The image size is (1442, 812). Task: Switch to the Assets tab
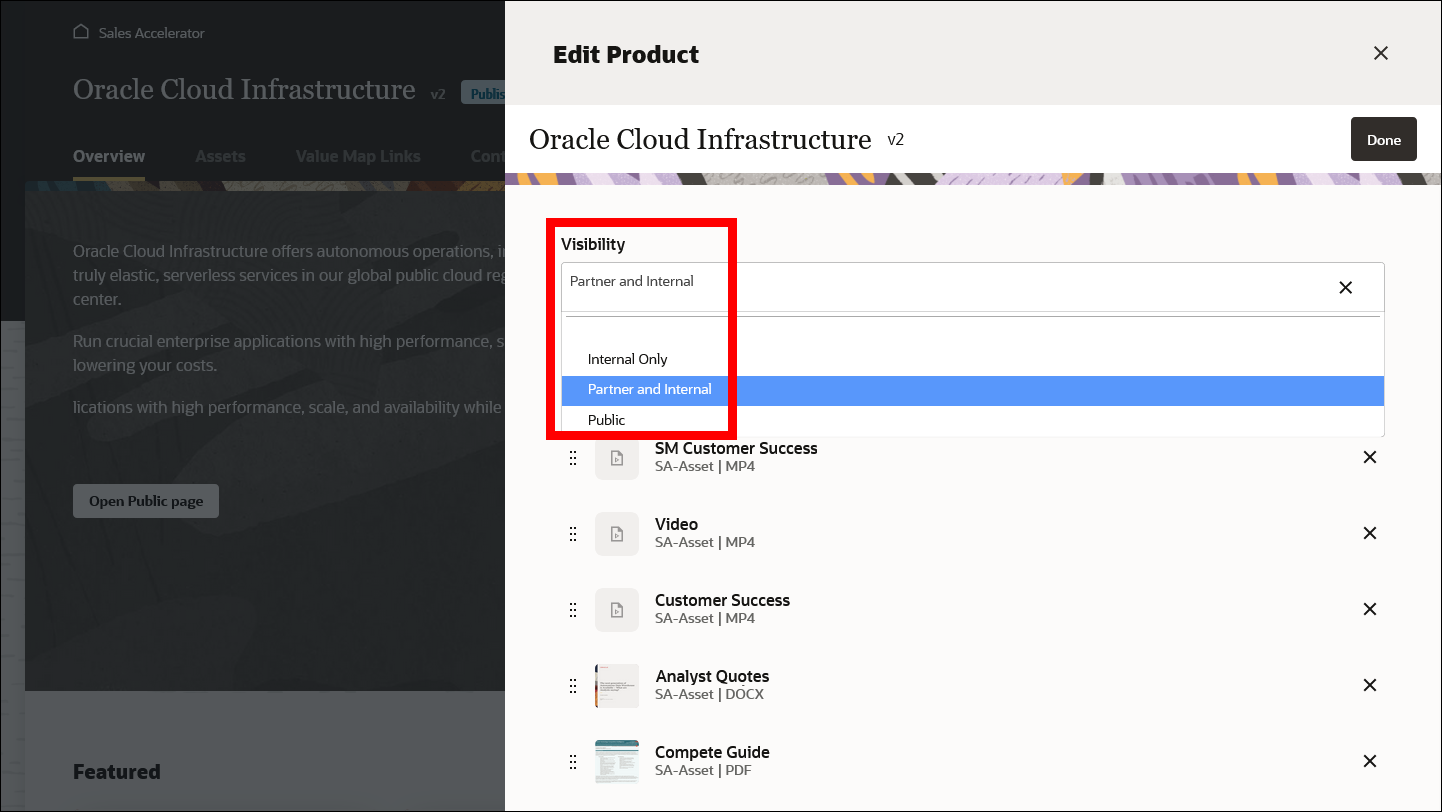coord(220,156)
